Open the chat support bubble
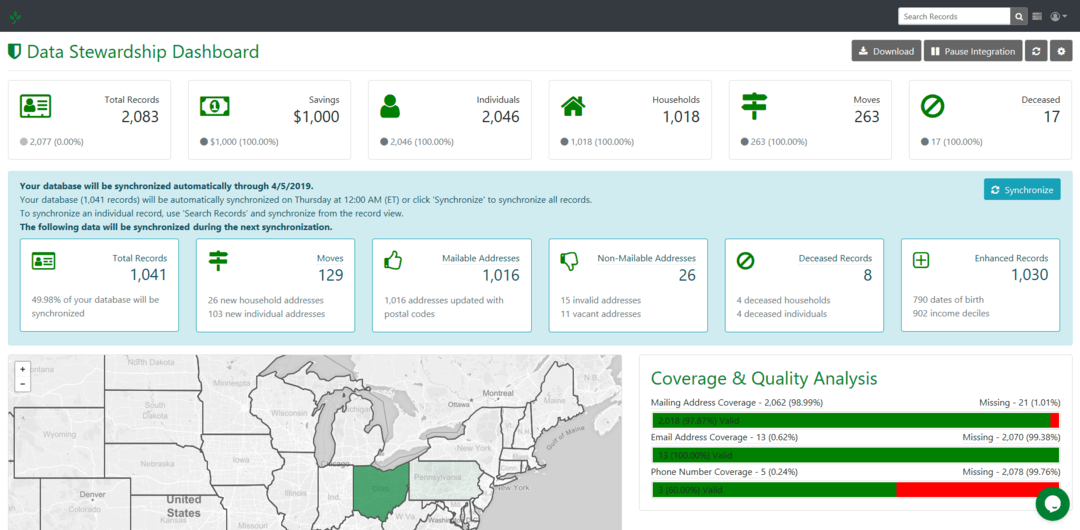The height and width of the screenshot is (530, 1080). [x=1052, y=503]
